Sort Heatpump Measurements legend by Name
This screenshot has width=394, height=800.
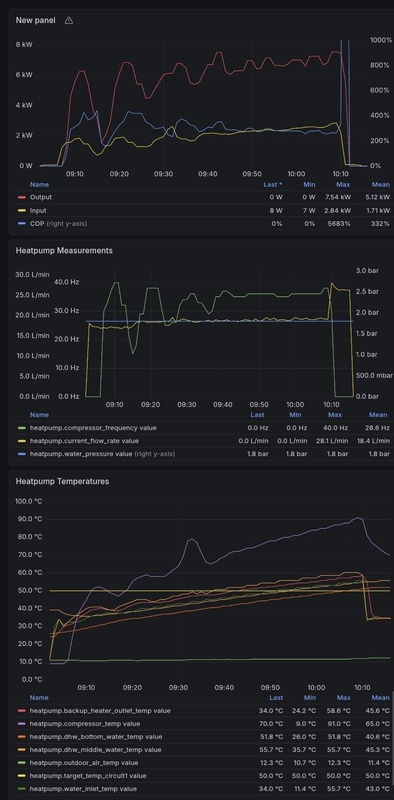coord(39,415)
